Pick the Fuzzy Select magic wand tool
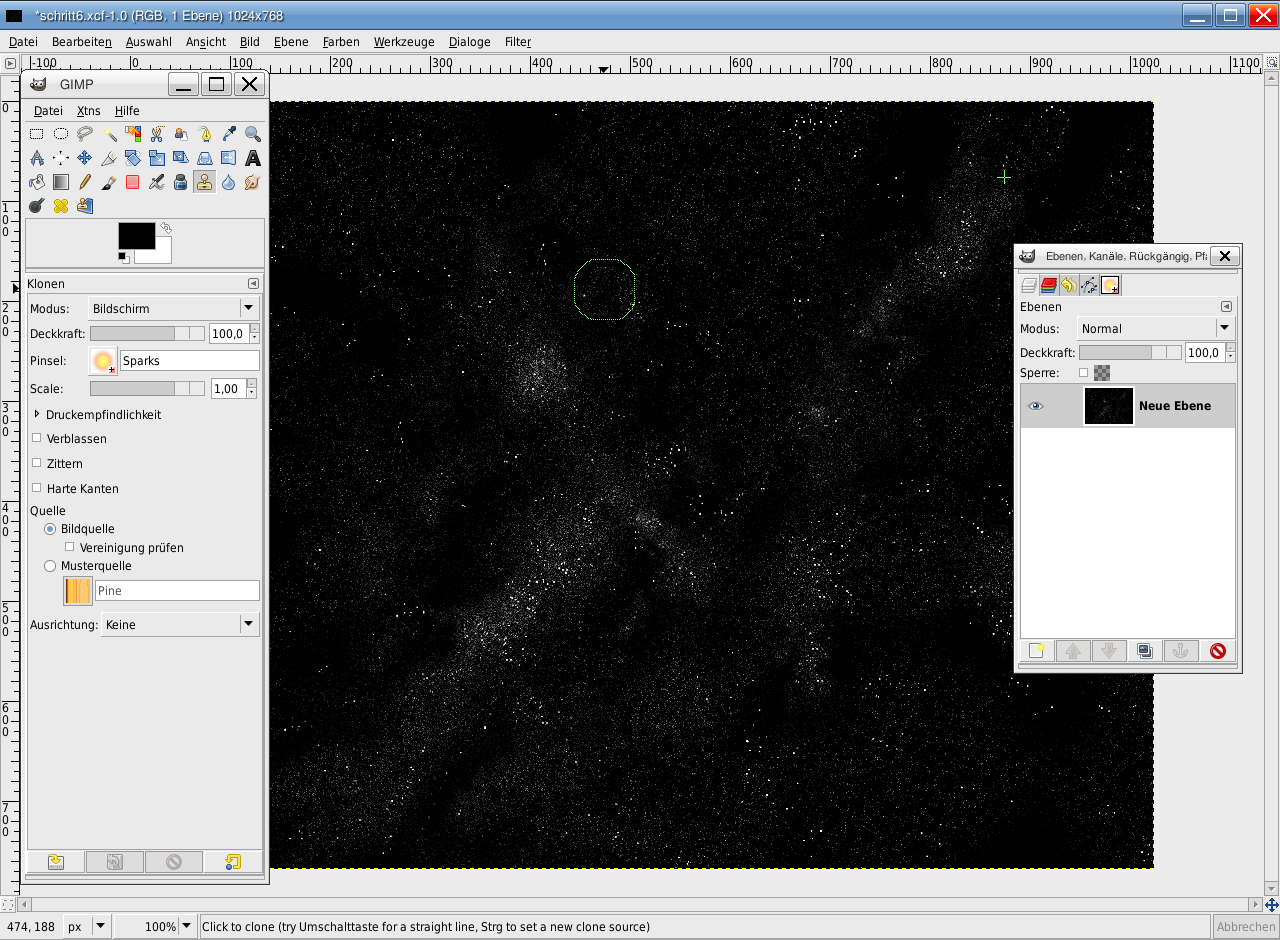 point(109,134)
